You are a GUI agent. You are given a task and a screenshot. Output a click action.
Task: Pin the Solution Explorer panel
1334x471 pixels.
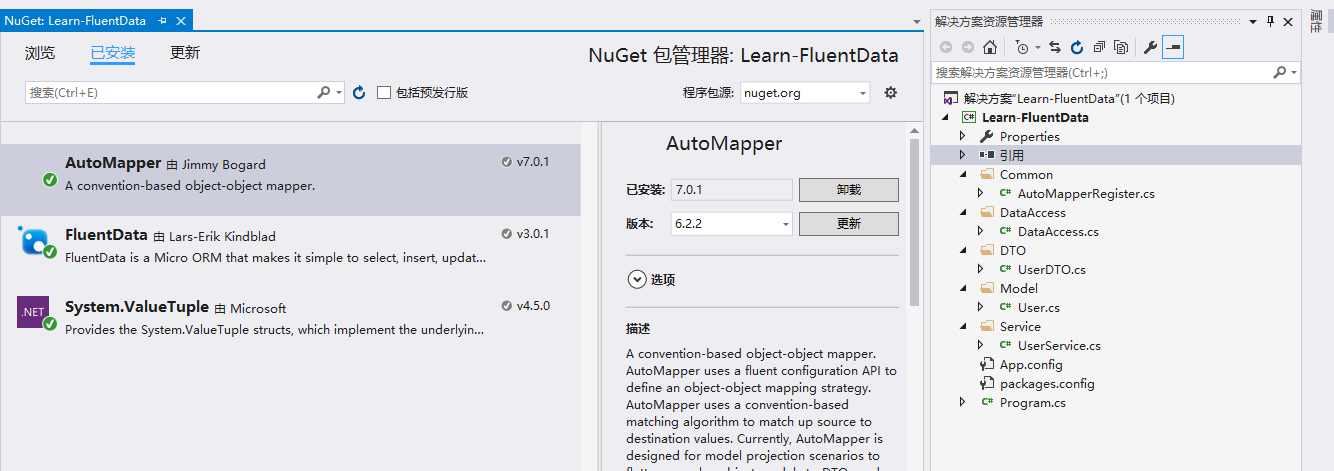click(1271, 21)
